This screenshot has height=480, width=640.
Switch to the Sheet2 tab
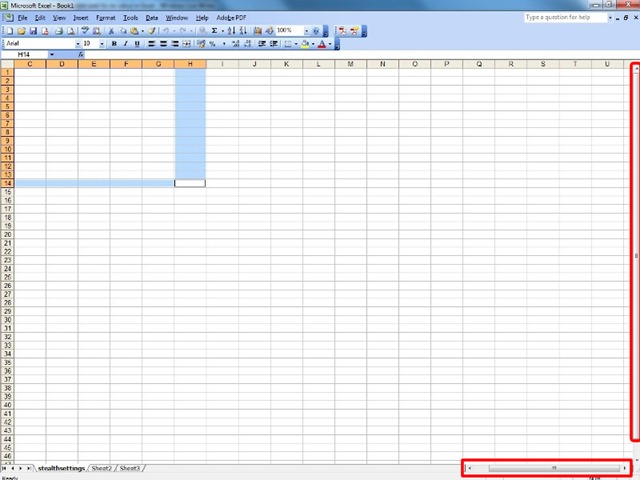(101, 468)
